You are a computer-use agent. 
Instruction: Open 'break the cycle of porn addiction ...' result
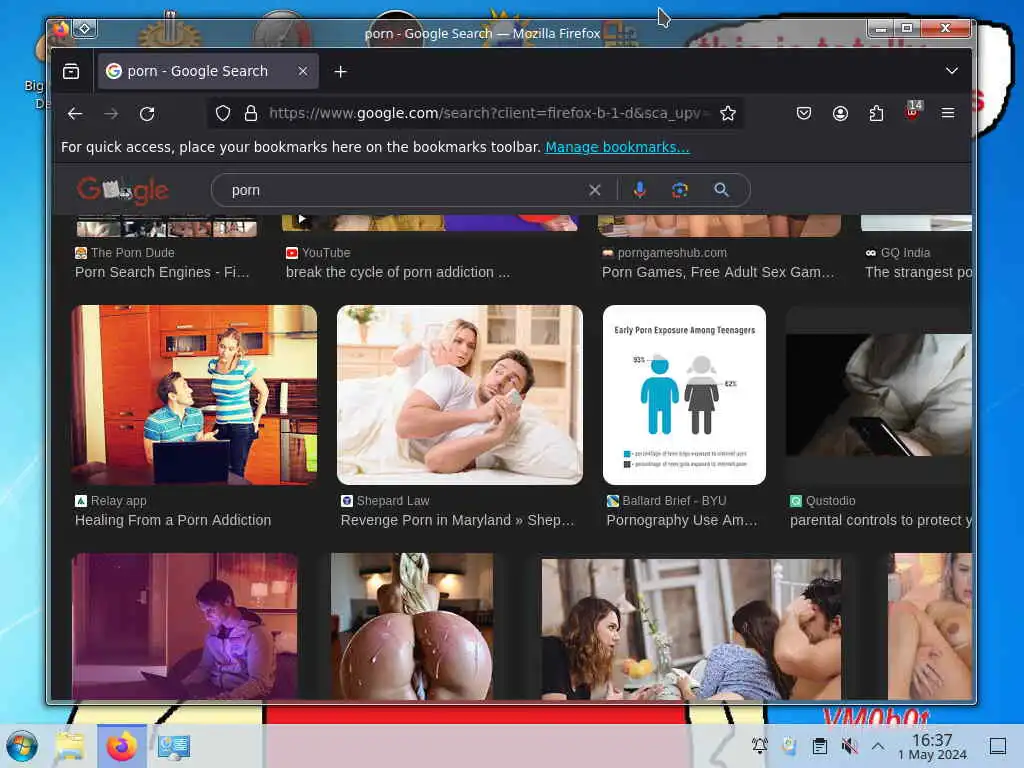(x=398, y=272)
